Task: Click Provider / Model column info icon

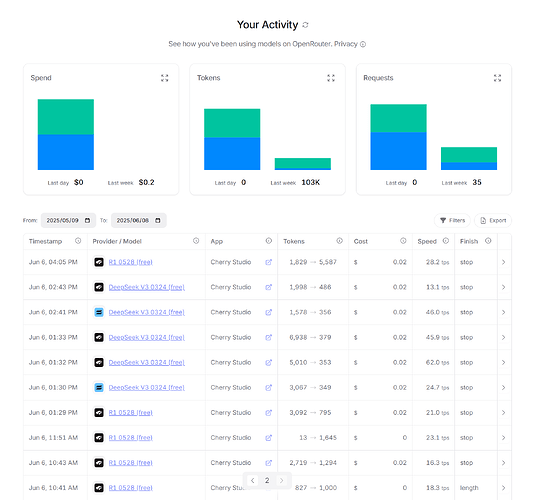Action: (x=196, y=241)
